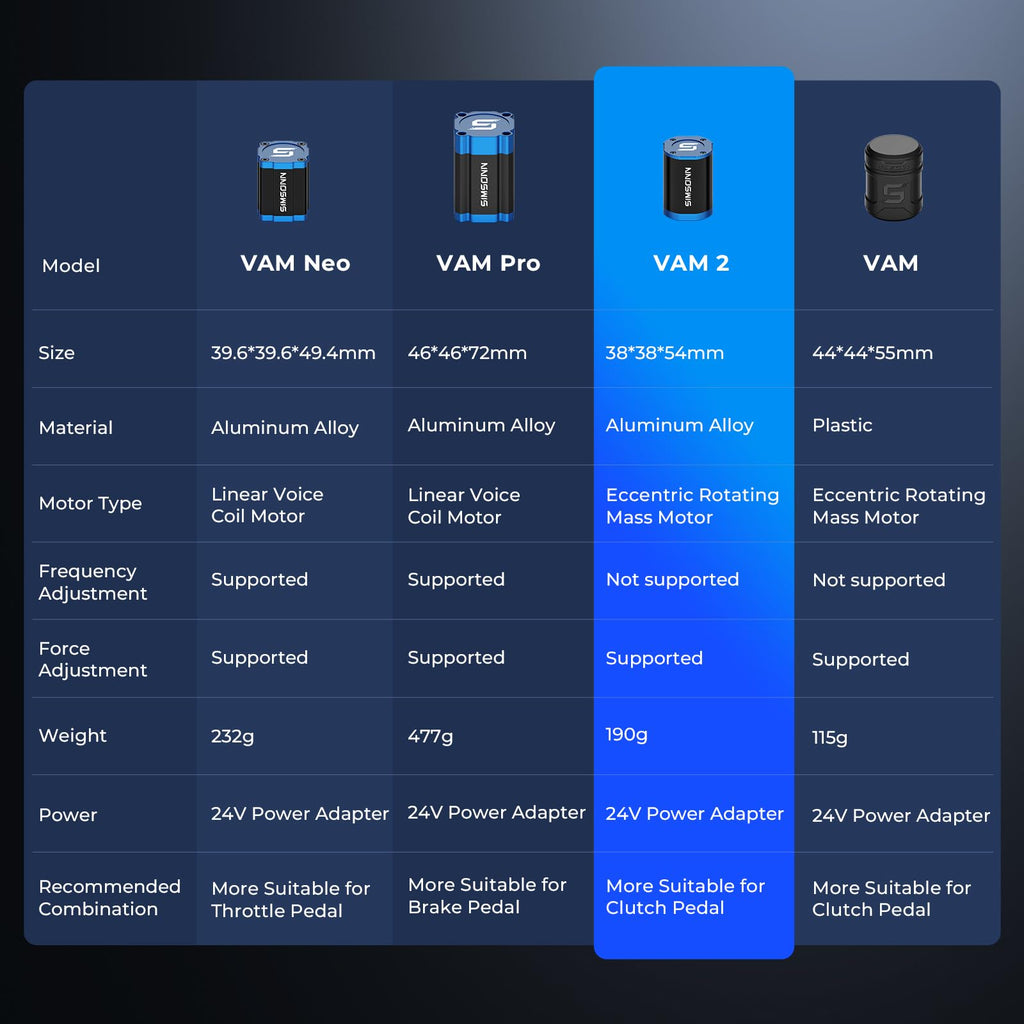Screen dimensions: 1024x1024
Task: Click the 'Material' row label
Action: click(x=76, y=428)
